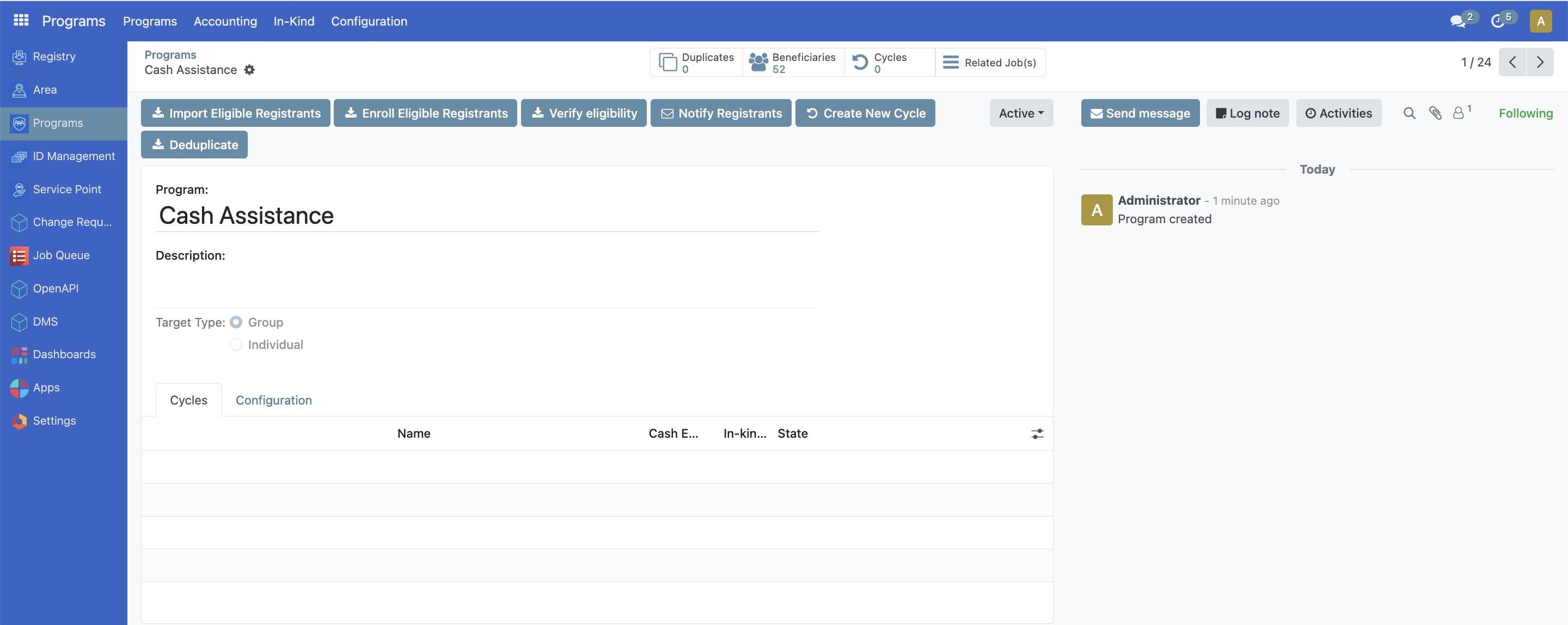Open conversations from the messages bubble icon
1568x625 pixels.
pyautogui.click(x=1459, y=21)
